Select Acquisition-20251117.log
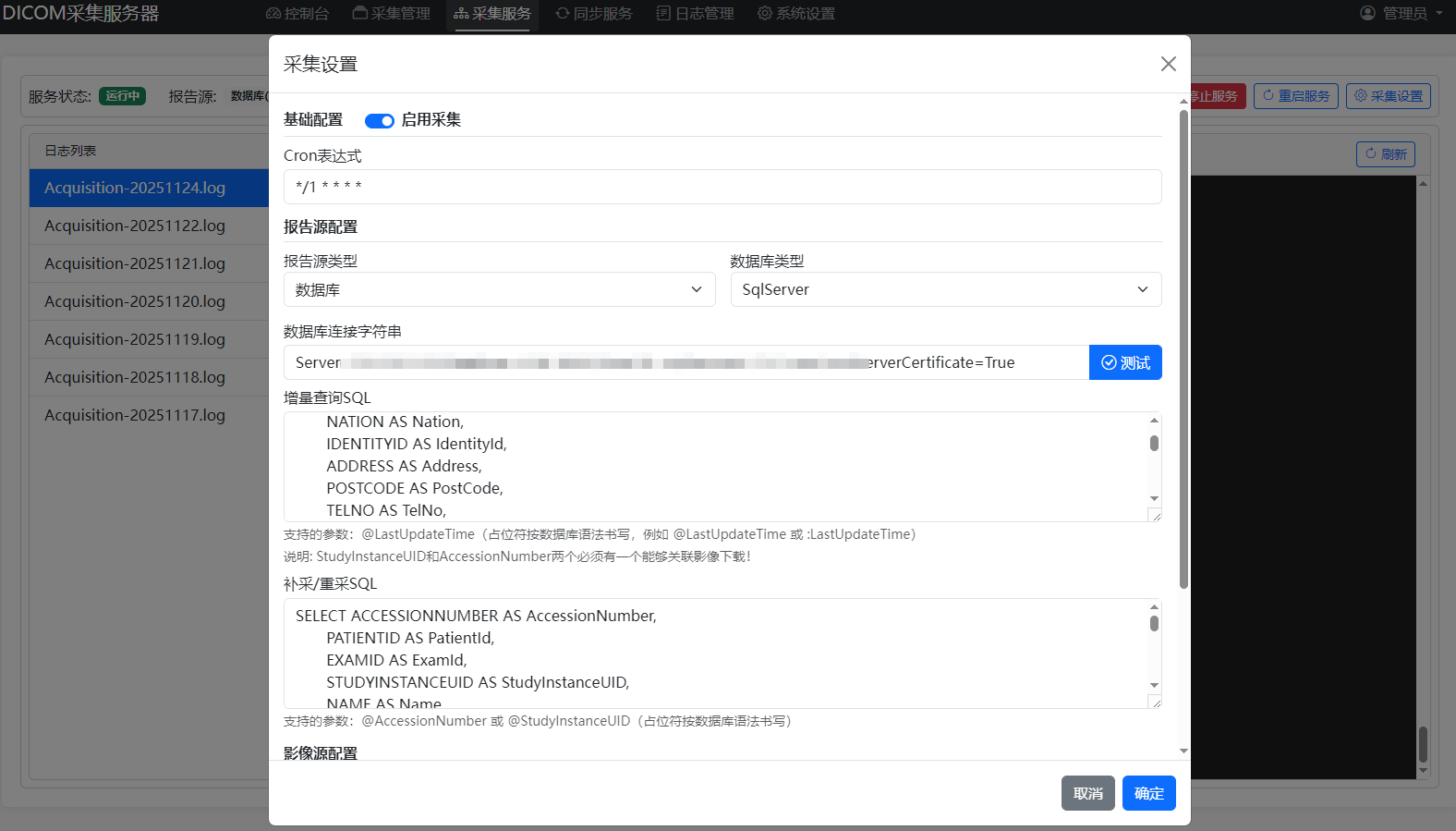The image size is (1456, 831). pos(149,415)
